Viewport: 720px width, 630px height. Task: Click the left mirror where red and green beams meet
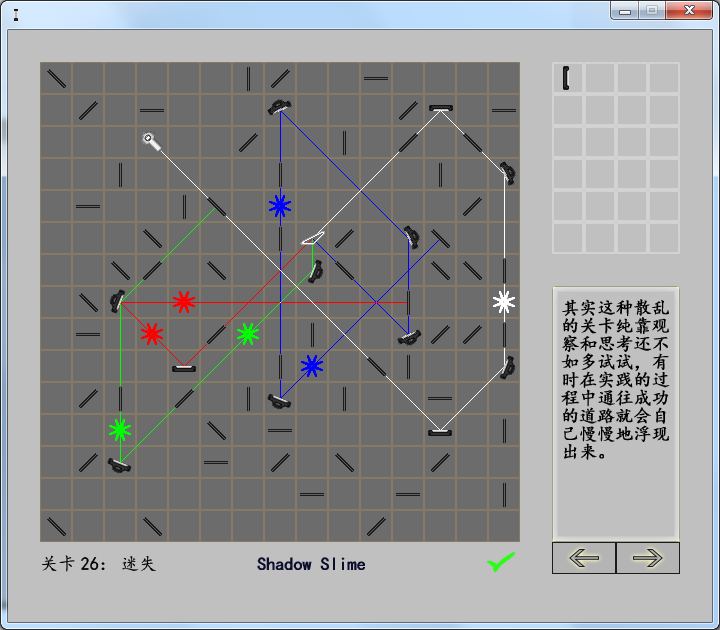click(x=118, y=301)
